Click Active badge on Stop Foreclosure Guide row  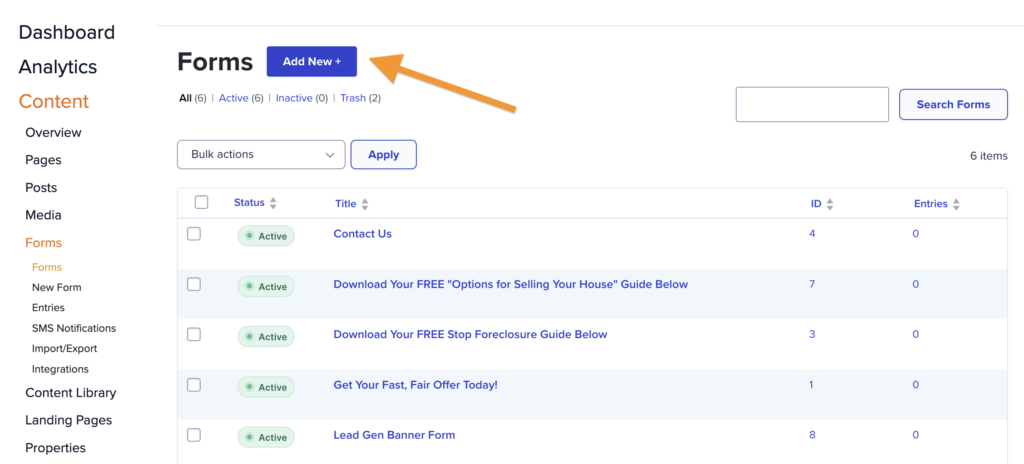click(266, 337)
